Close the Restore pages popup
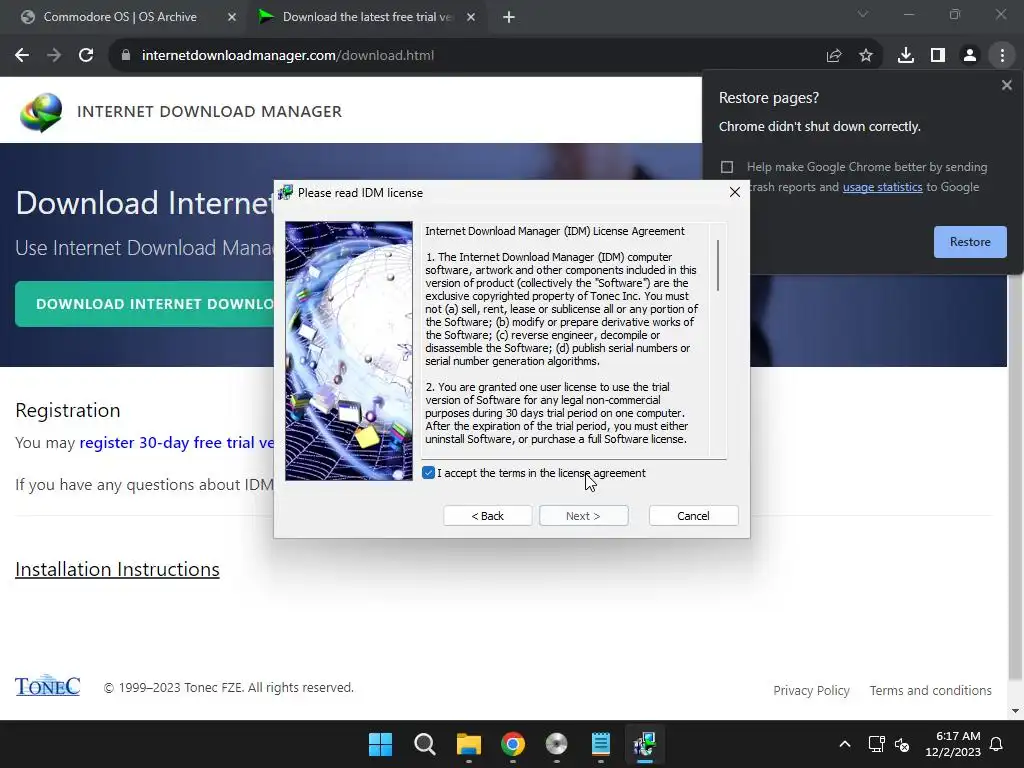1024x768 pixels. point(1006,85)
